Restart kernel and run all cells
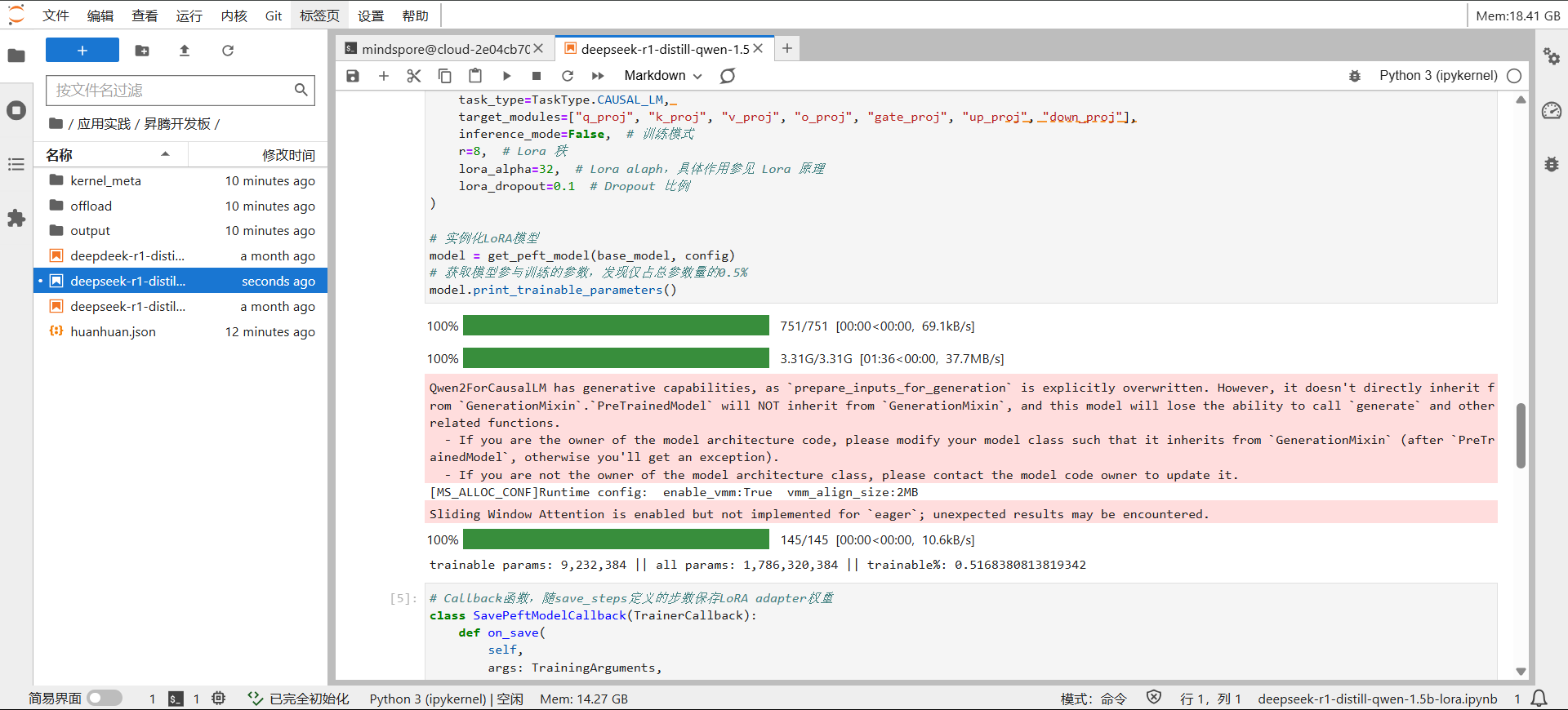This screenshot has width=1568, height=710. click(x=598, y=76)
